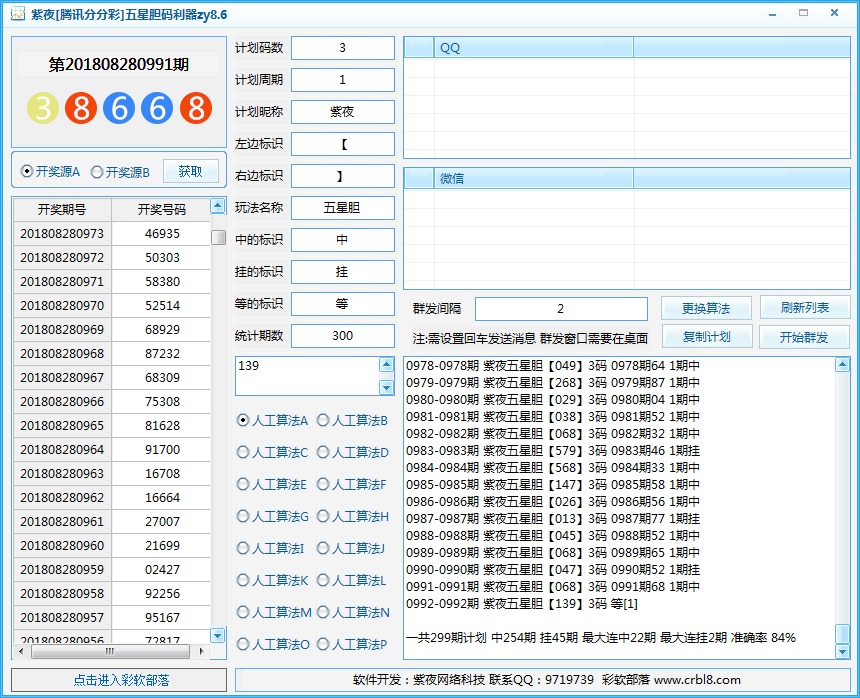This screenshot has width=860, height=698.
Task: Select 开奖源B radio option
Action: tap(97, 172)
